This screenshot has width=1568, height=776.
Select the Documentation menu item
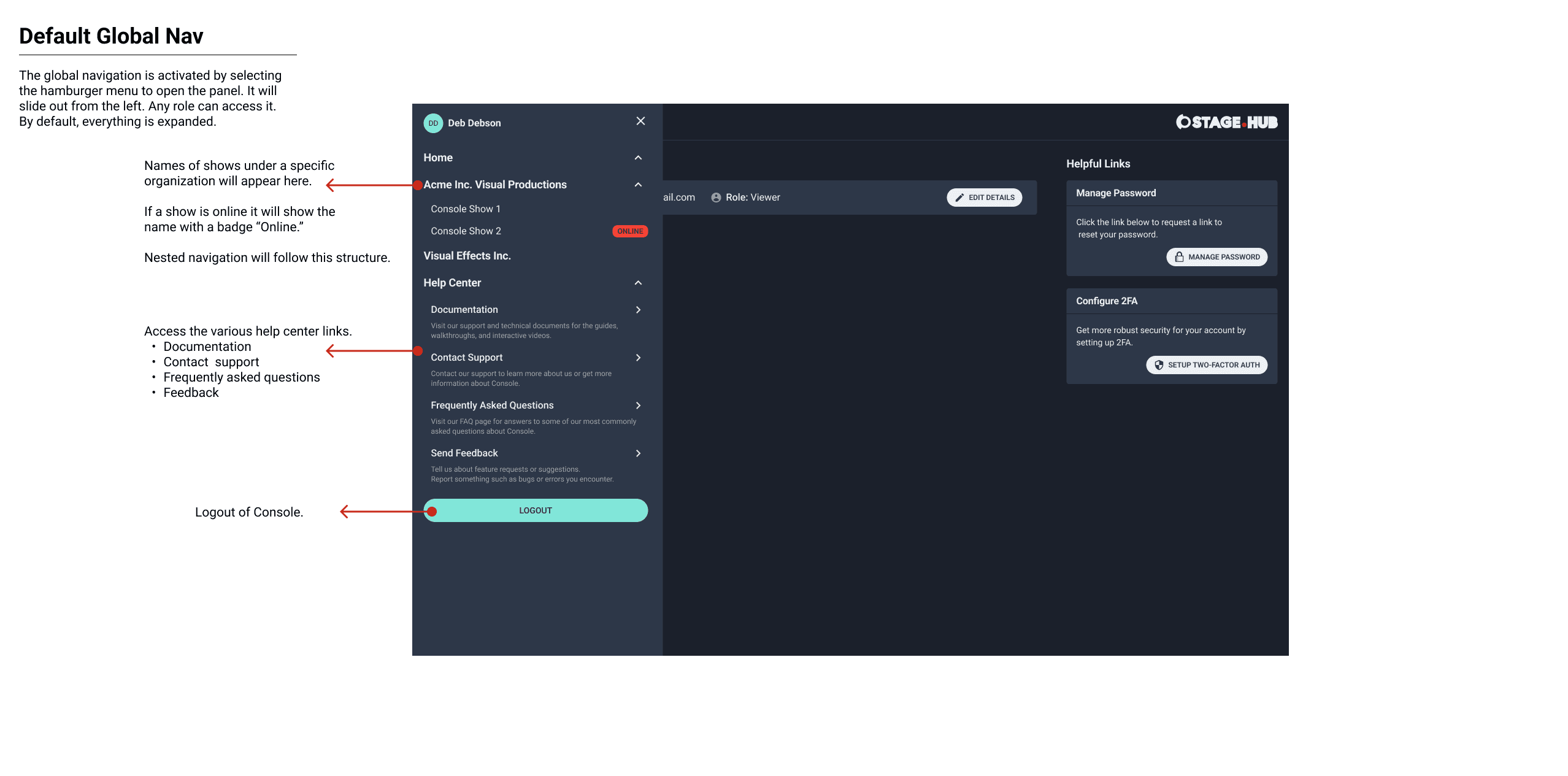[463, 309]
